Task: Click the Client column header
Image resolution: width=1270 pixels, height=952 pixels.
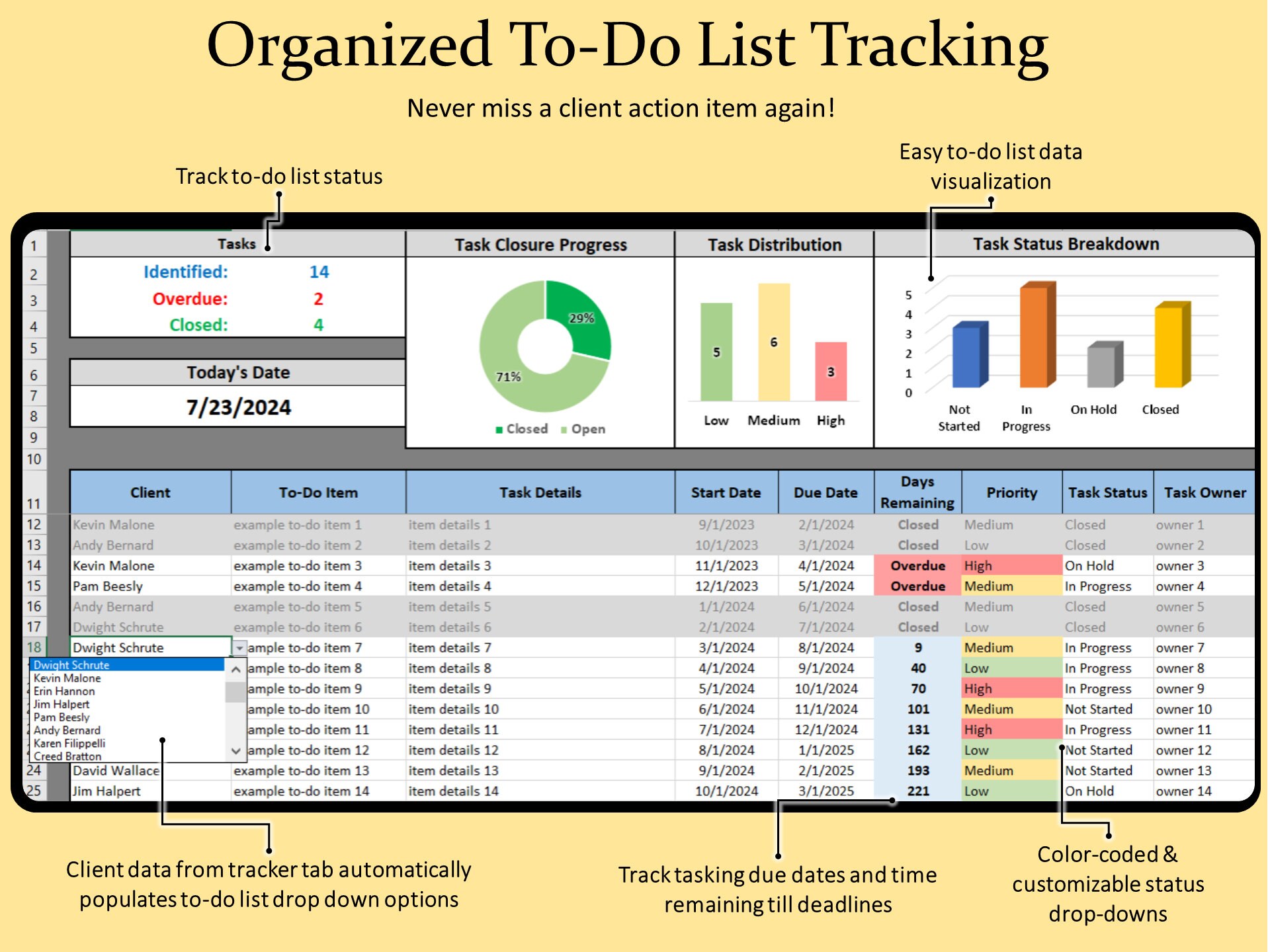Action: pos(150,493)
